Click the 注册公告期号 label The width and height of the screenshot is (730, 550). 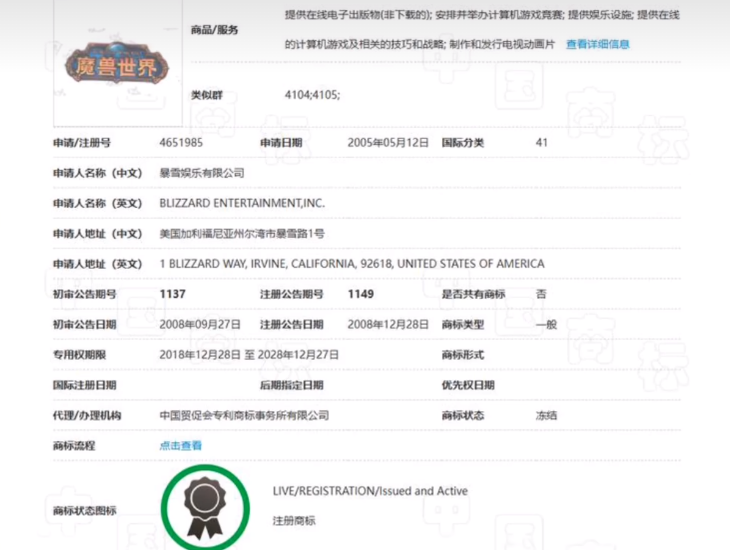pyautogui.click(x=291, y=294)
